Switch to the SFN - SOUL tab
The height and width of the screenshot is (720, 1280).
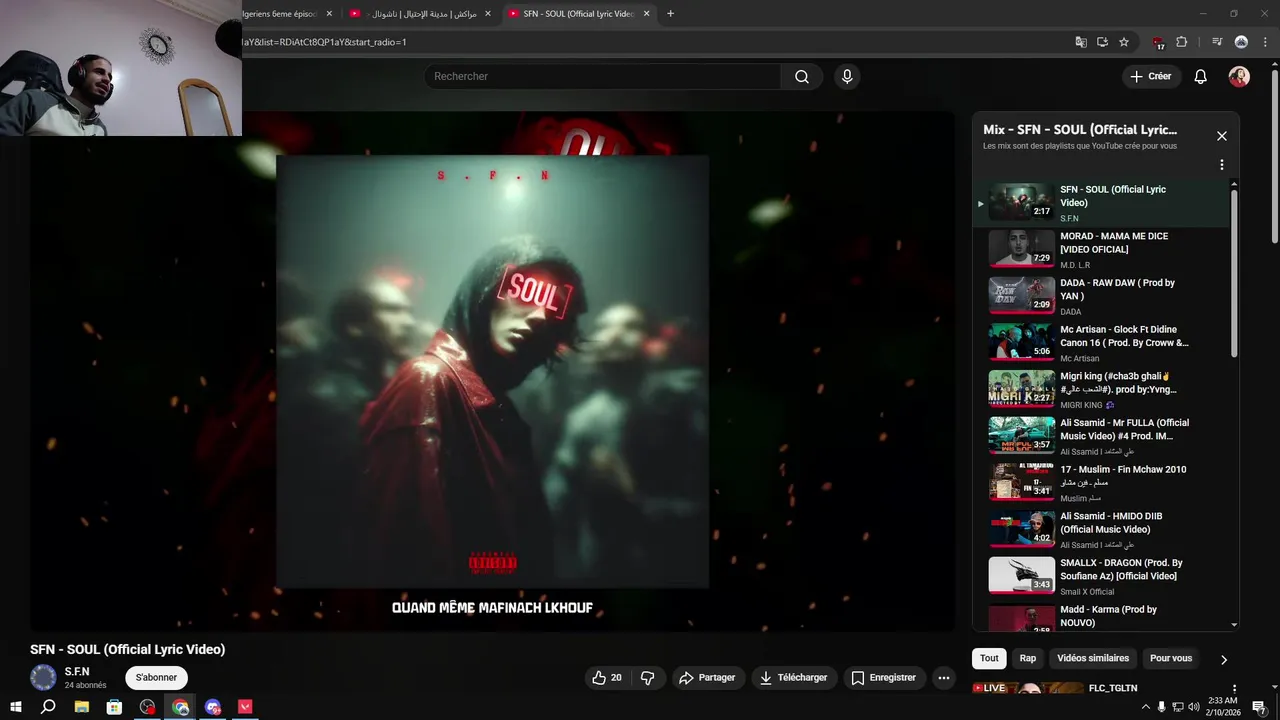(x=578, y=14)
